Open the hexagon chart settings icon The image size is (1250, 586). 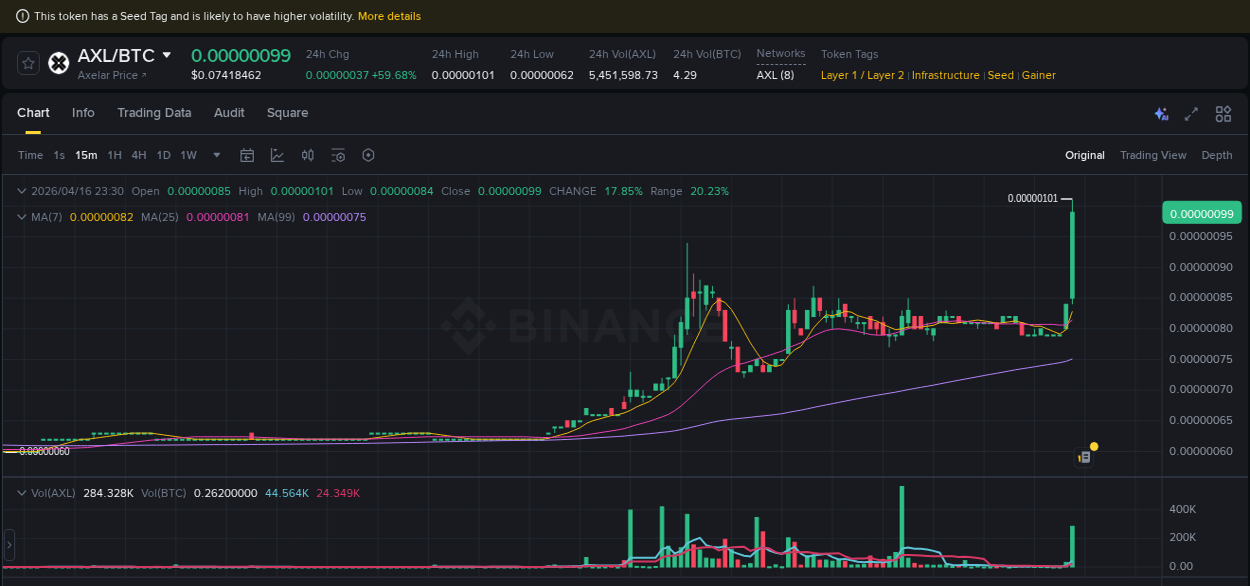[x=368, y=155]
